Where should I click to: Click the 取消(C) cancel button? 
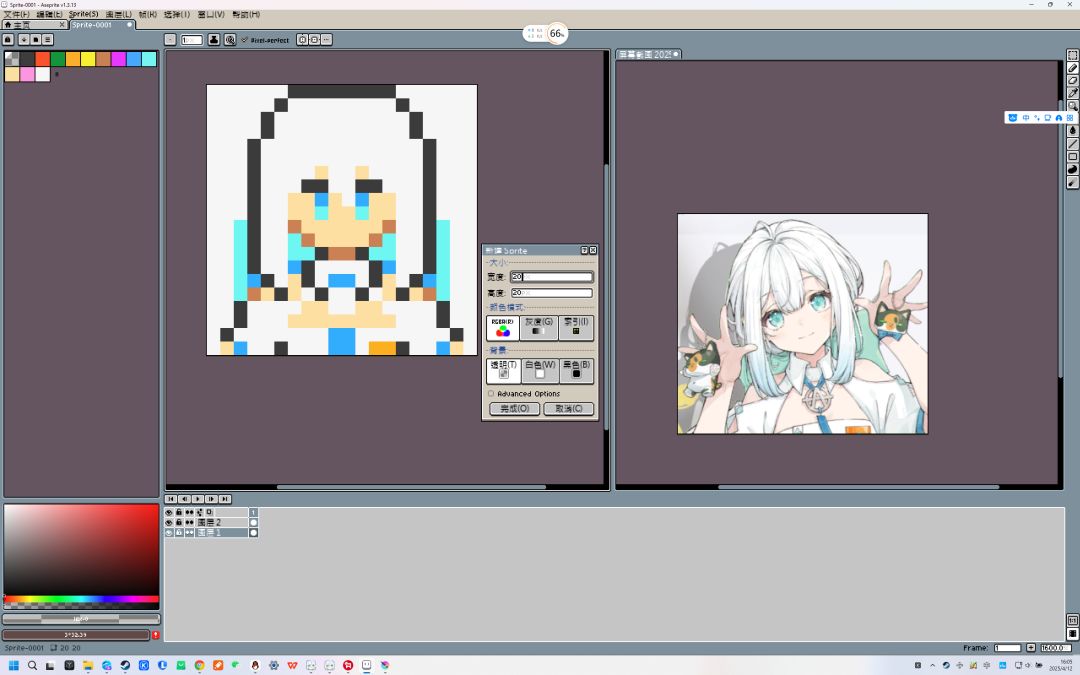[x=569, y=409]
